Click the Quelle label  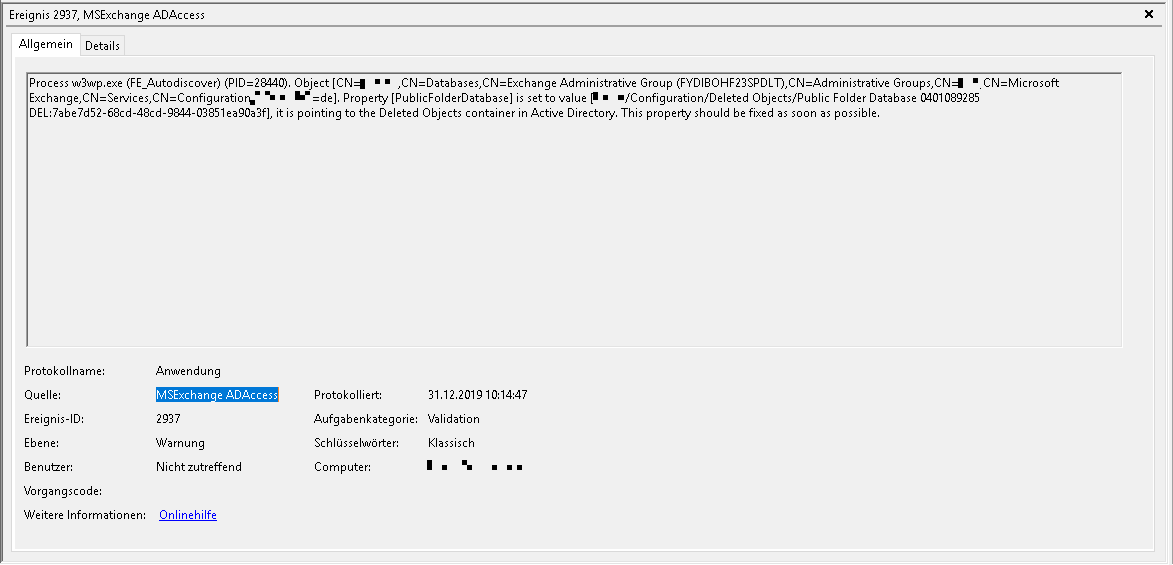[42, 394]
